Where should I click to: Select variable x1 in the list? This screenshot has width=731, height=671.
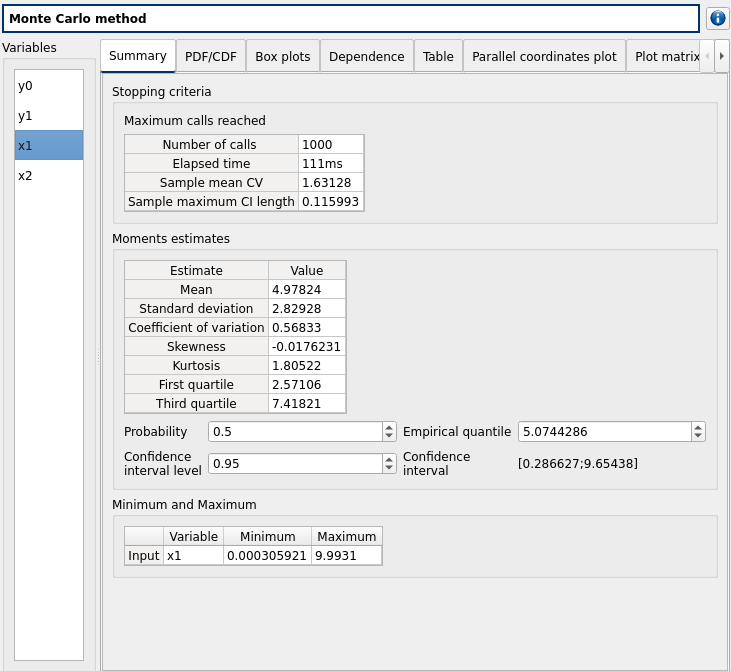click(49, 145)
